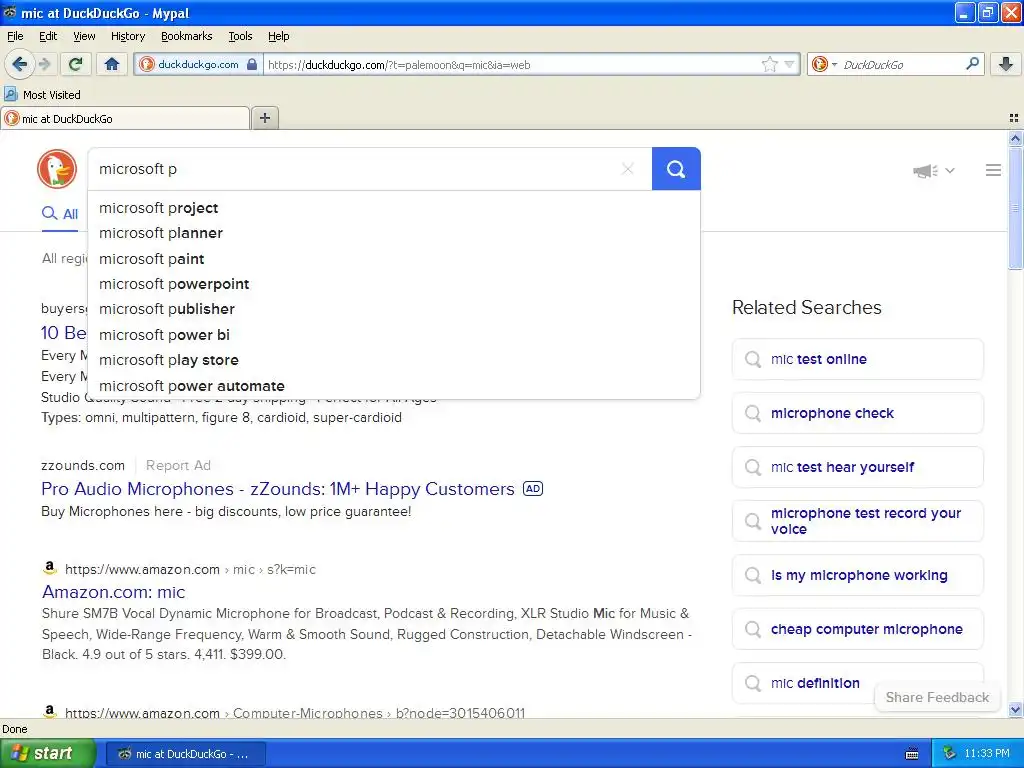Open the Amazon.com: mic result
The image size is (1024, 768).
pos(114,592)
